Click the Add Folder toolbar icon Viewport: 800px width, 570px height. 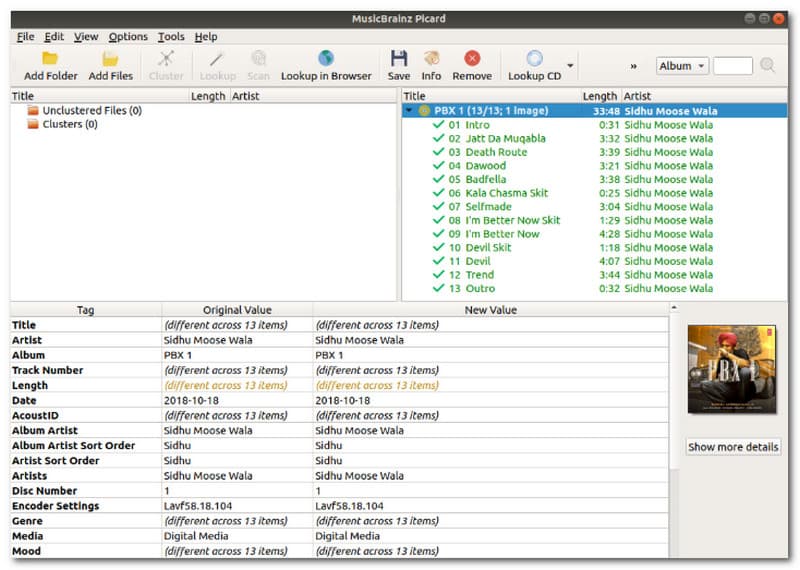tap(49, 59)
